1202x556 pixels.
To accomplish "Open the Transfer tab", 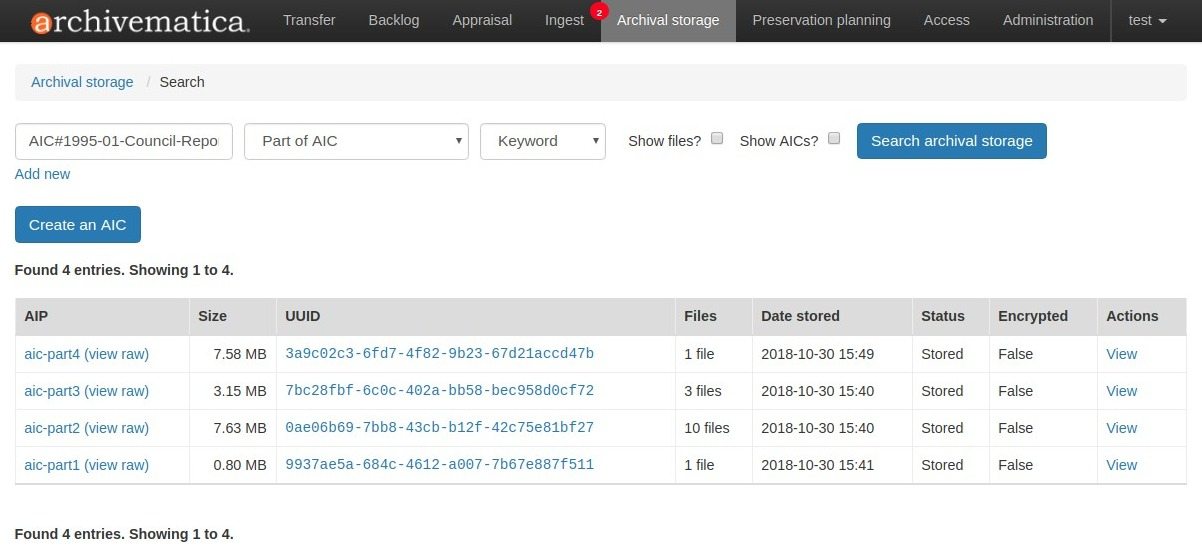I will 309,20.
